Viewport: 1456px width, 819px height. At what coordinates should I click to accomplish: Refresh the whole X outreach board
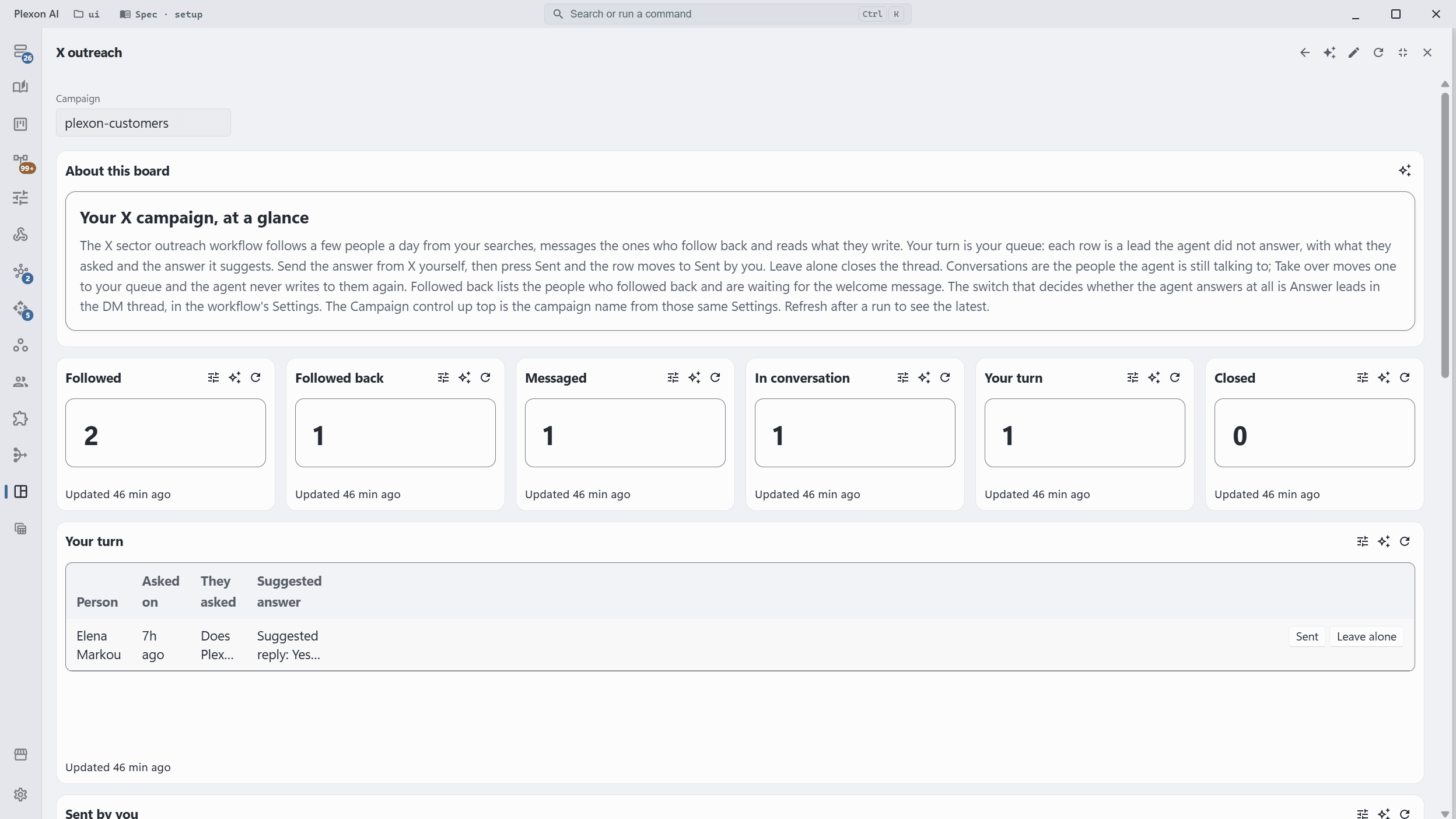click(1378, 52)
